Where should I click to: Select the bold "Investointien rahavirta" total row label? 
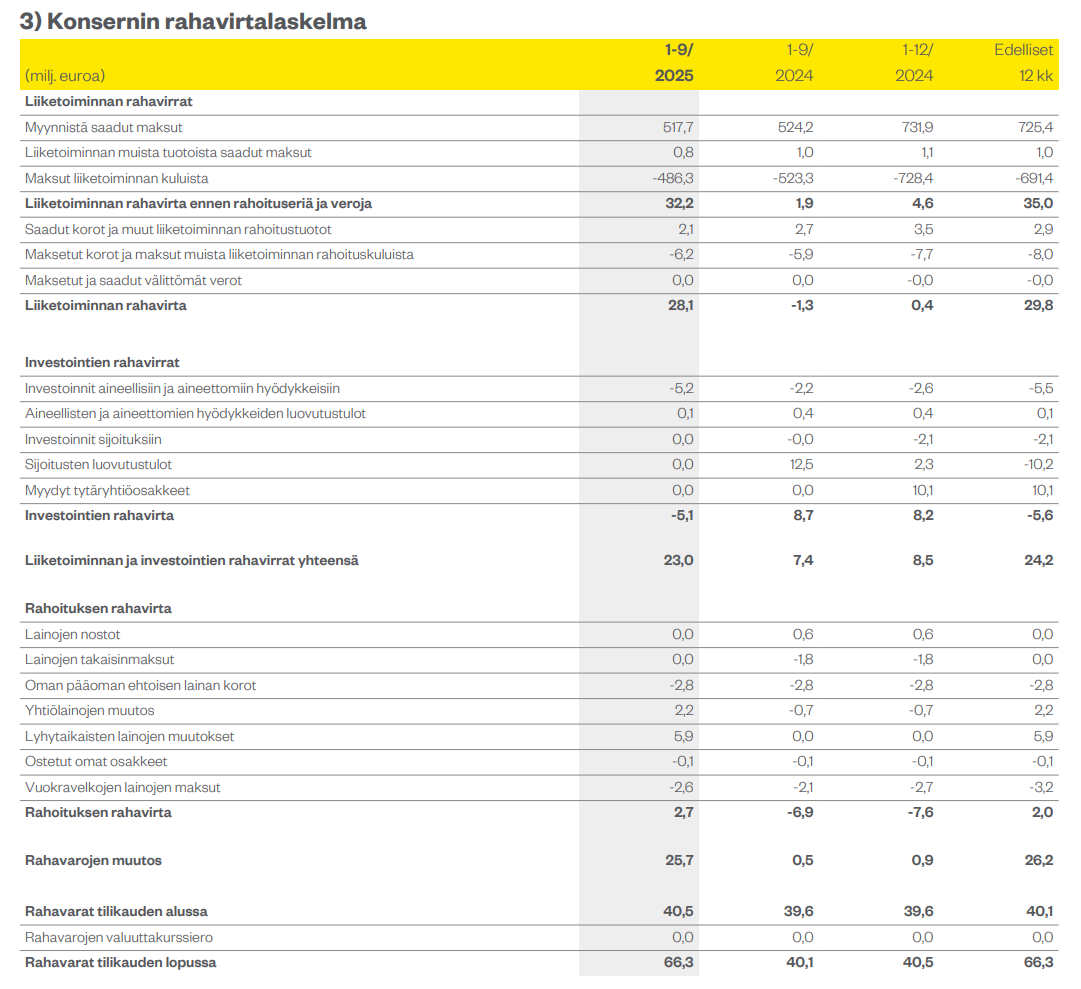coord(99,516)
